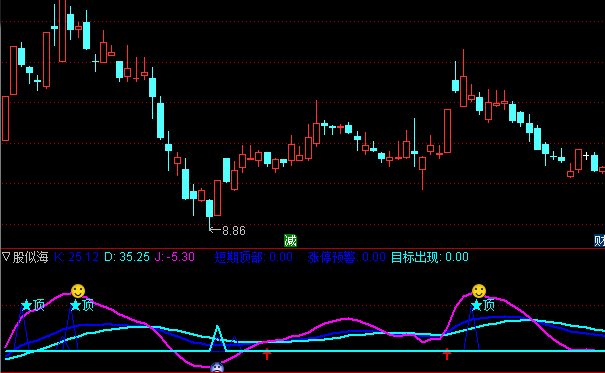
Task: Click the J: -5.30 value label
Action: pos(174,257)
